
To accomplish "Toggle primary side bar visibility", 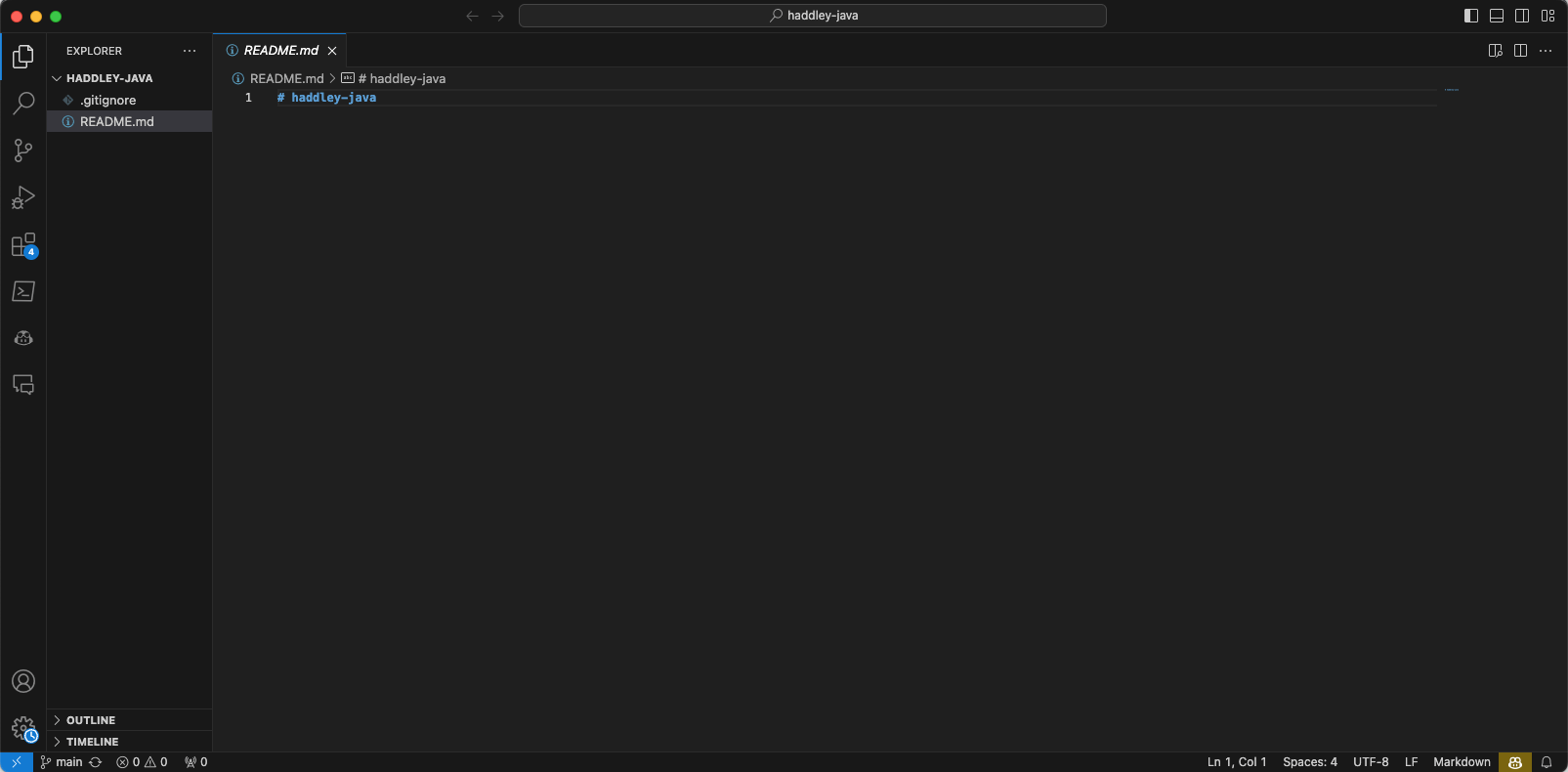I will 1471,16.
